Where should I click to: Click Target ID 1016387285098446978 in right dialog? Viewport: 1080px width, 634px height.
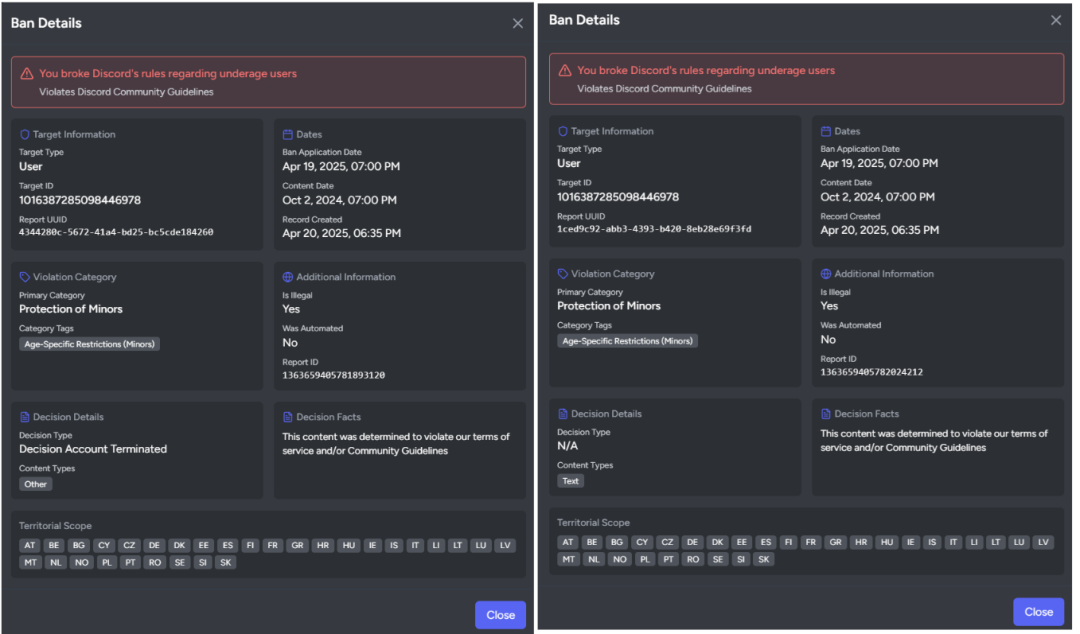tap(618, 197)
